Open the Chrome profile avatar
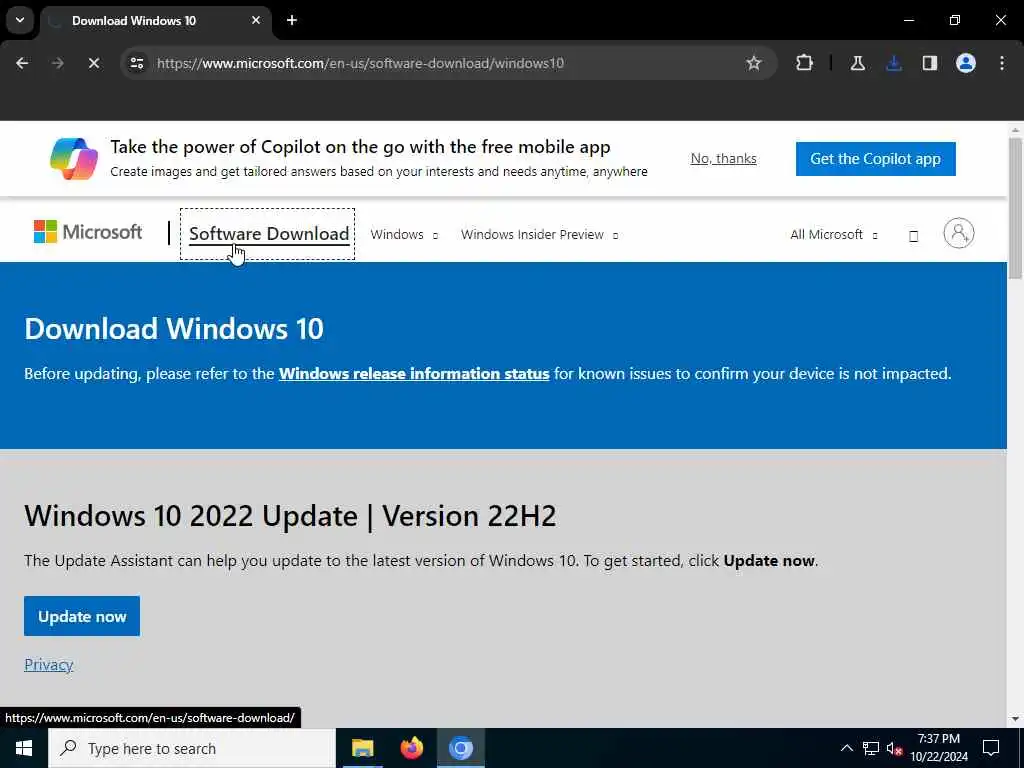 point(965,63)
